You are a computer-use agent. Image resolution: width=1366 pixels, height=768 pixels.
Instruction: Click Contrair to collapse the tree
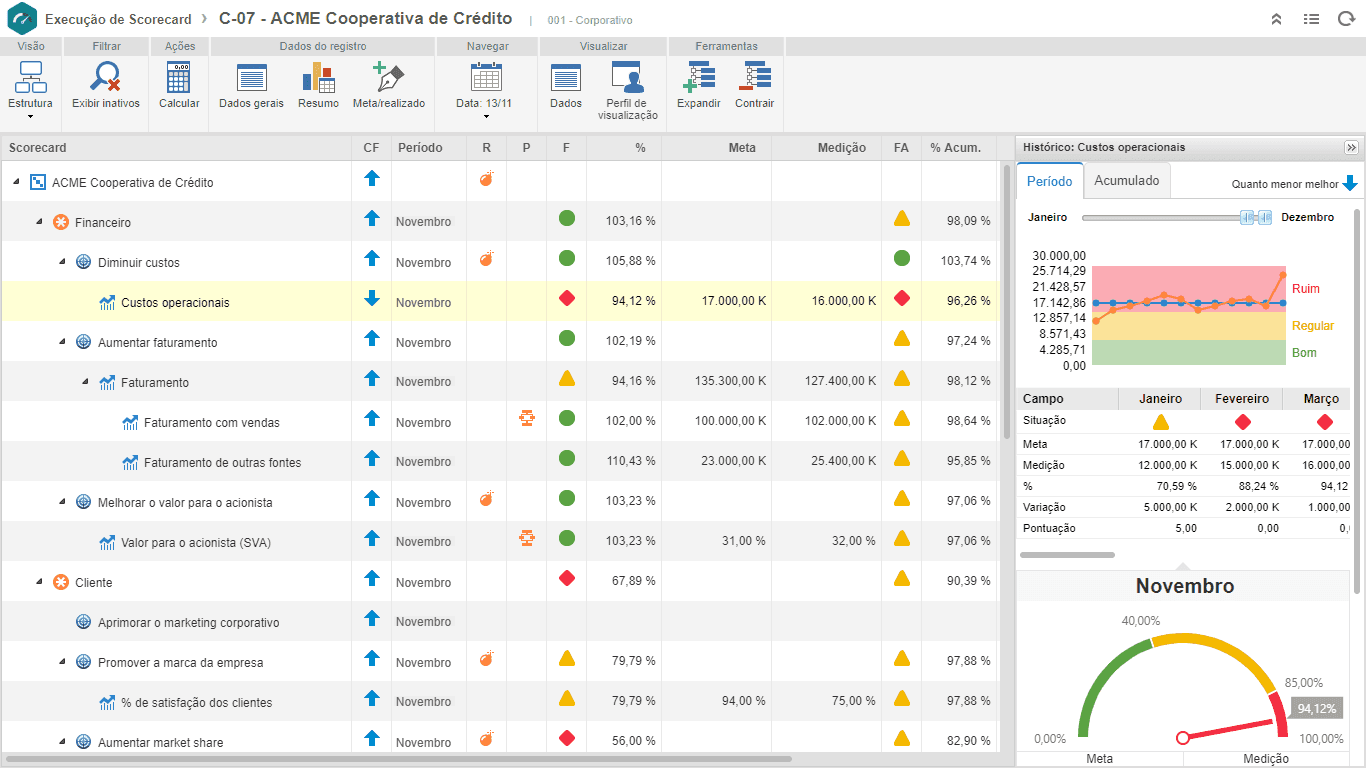pos(754,85)
